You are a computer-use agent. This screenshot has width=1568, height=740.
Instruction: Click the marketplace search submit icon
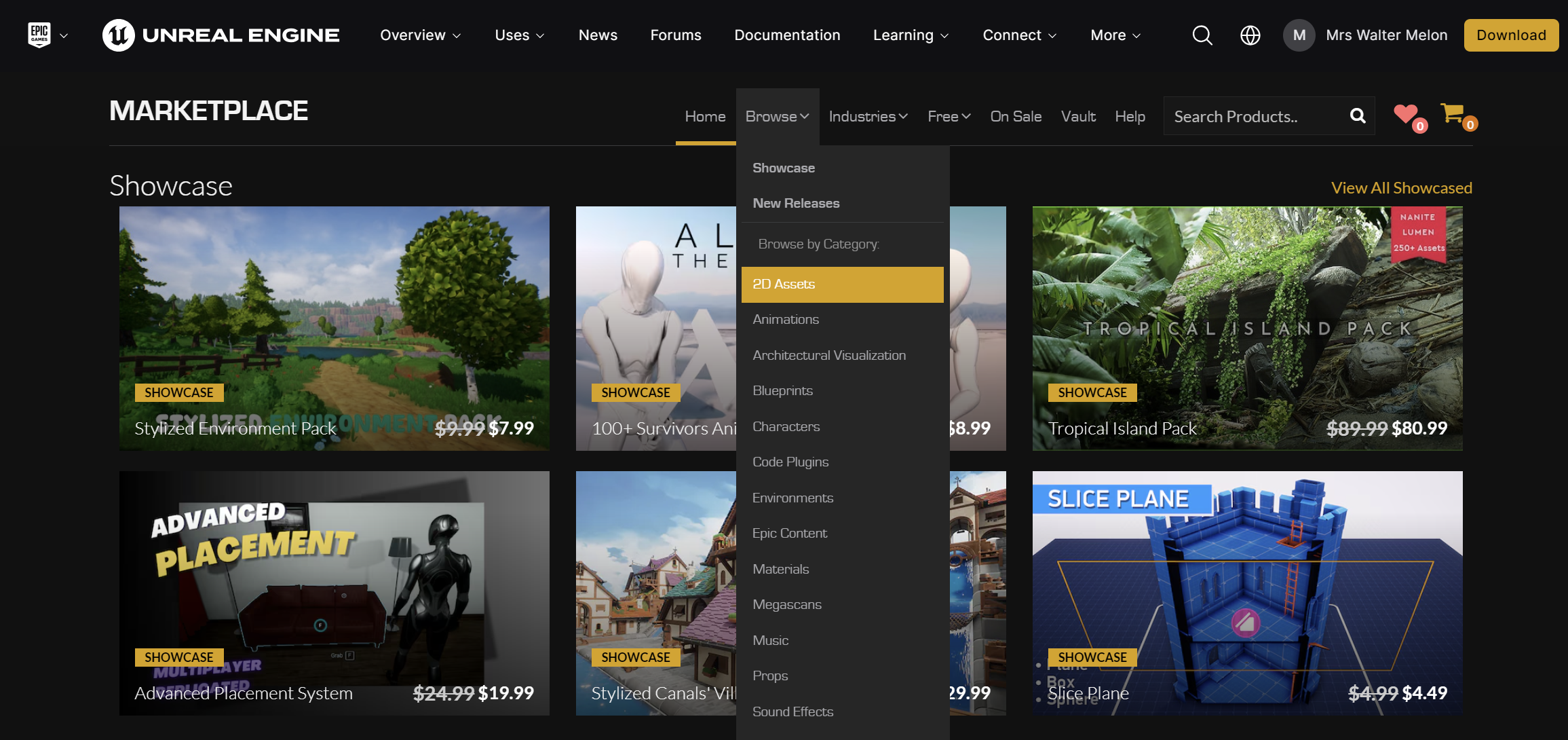point(1357,116)
